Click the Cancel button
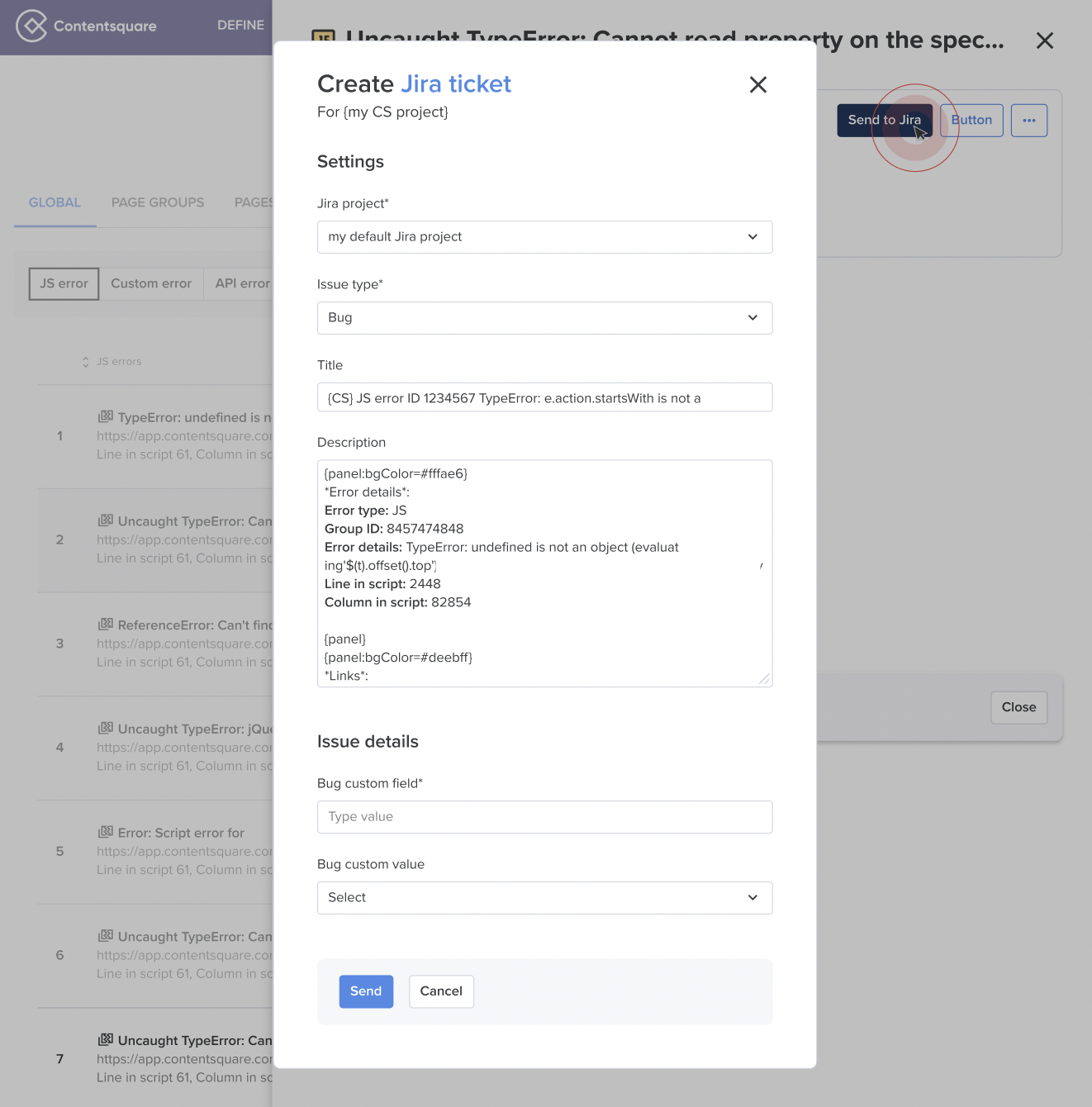This screenshot has width=1092, height=1107. click(x=441, y=991)
